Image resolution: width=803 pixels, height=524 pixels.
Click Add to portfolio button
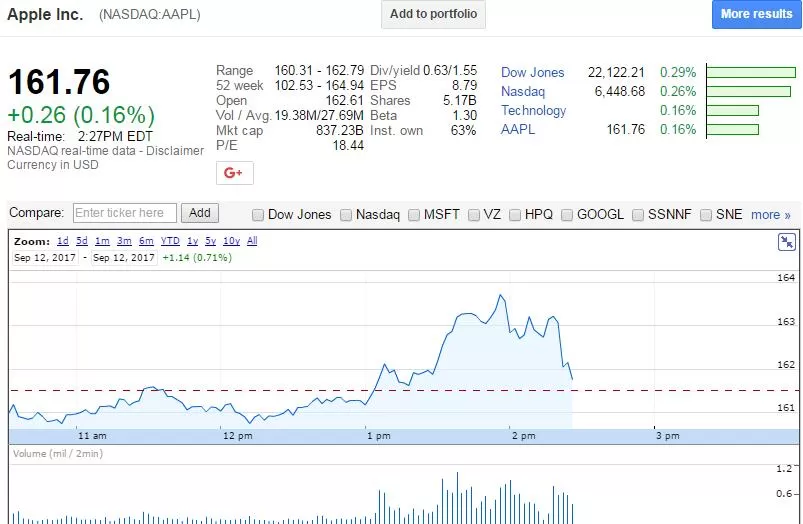[433, 14]
